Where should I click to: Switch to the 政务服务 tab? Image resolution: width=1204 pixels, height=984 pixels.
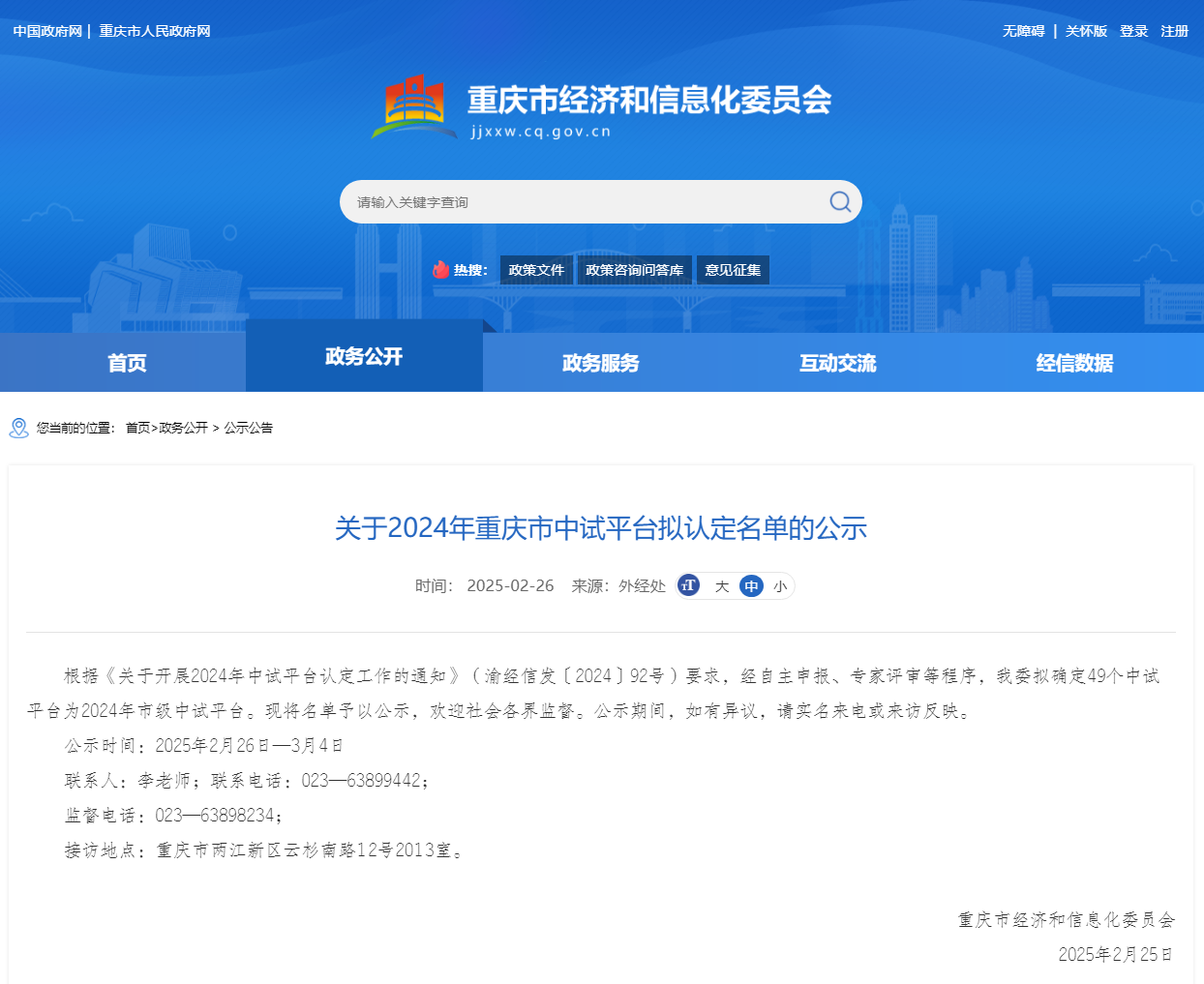pos(600,363)
